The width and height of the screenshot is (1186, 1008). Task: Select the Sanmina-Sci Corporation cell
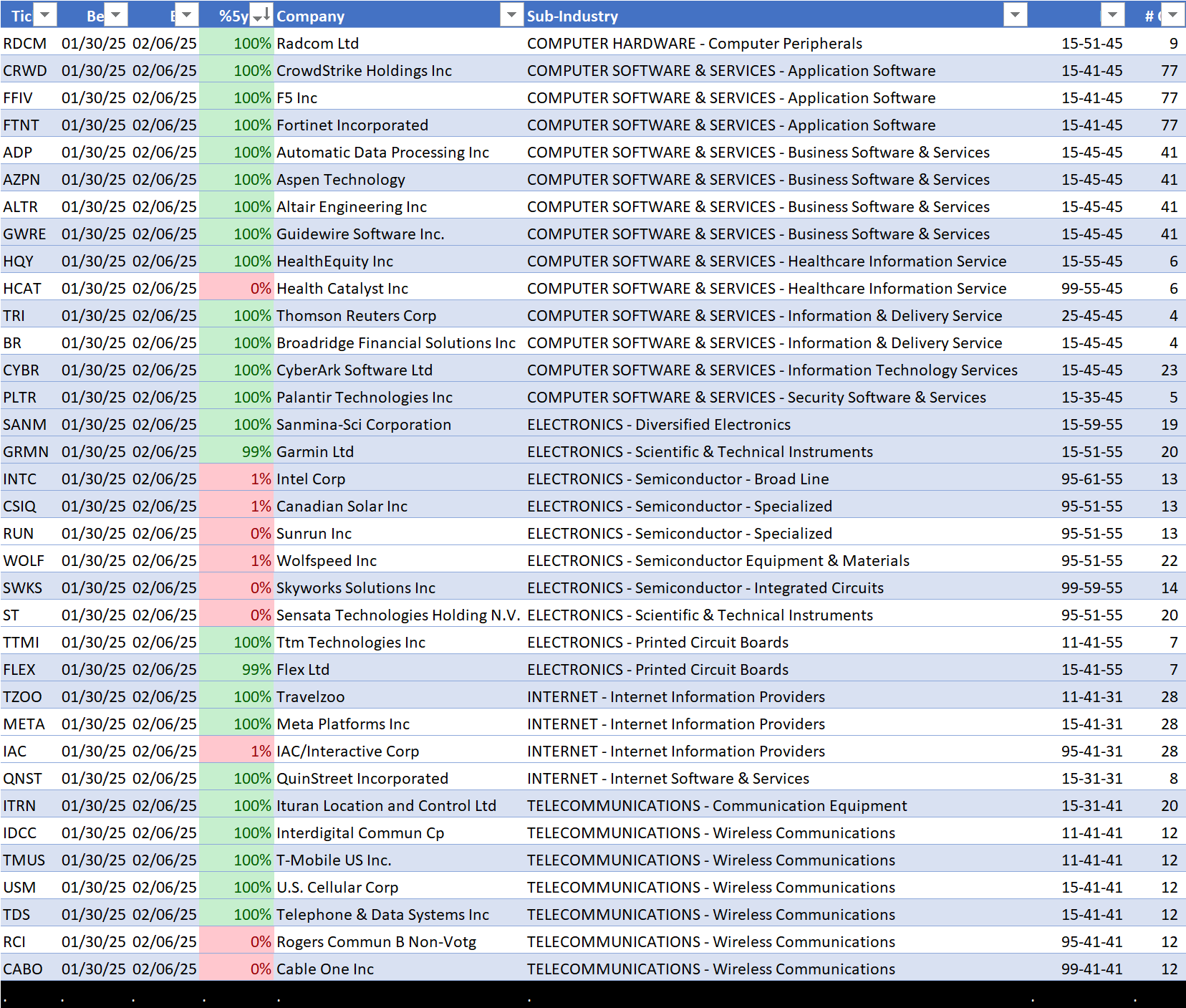pyautogui.click(x=399, y=424)
